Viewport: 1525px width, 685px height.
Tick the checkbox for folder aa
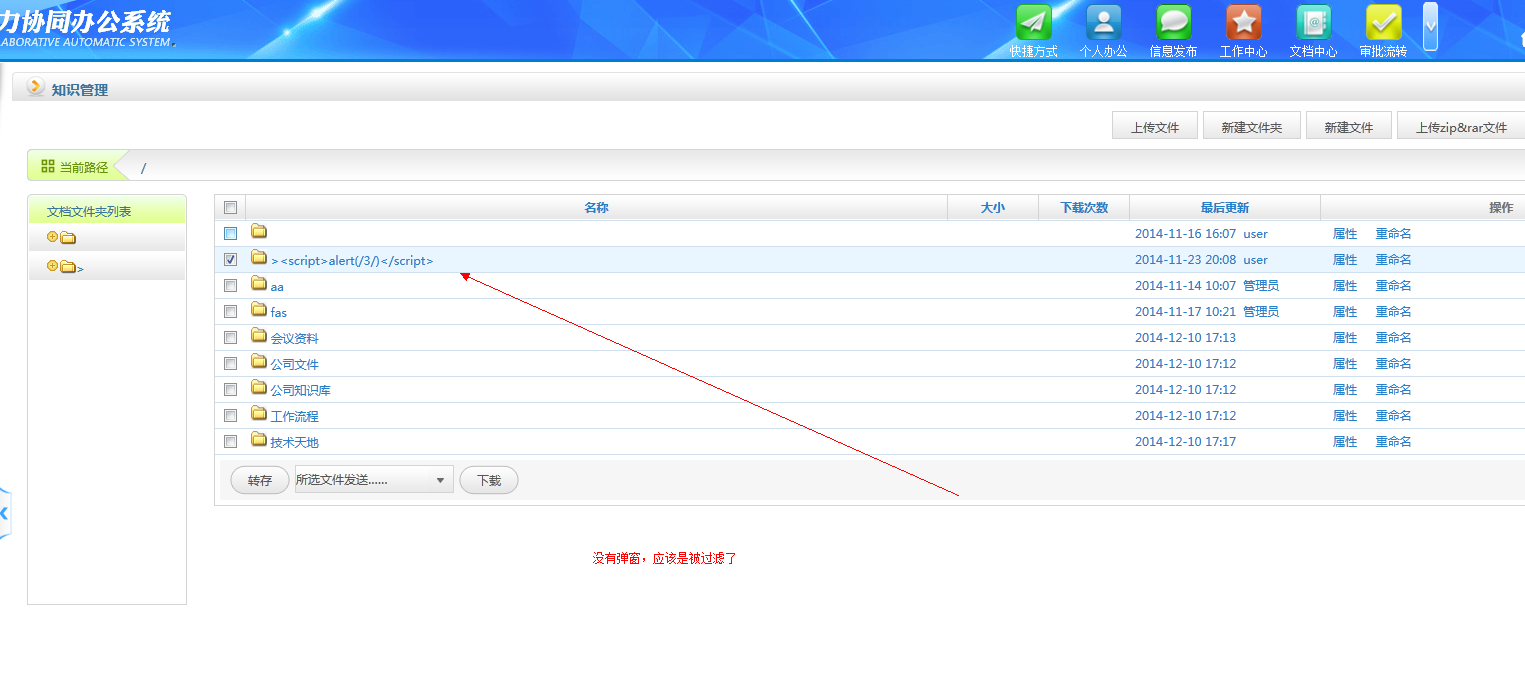pyautogui.click(x=231, y=285)
